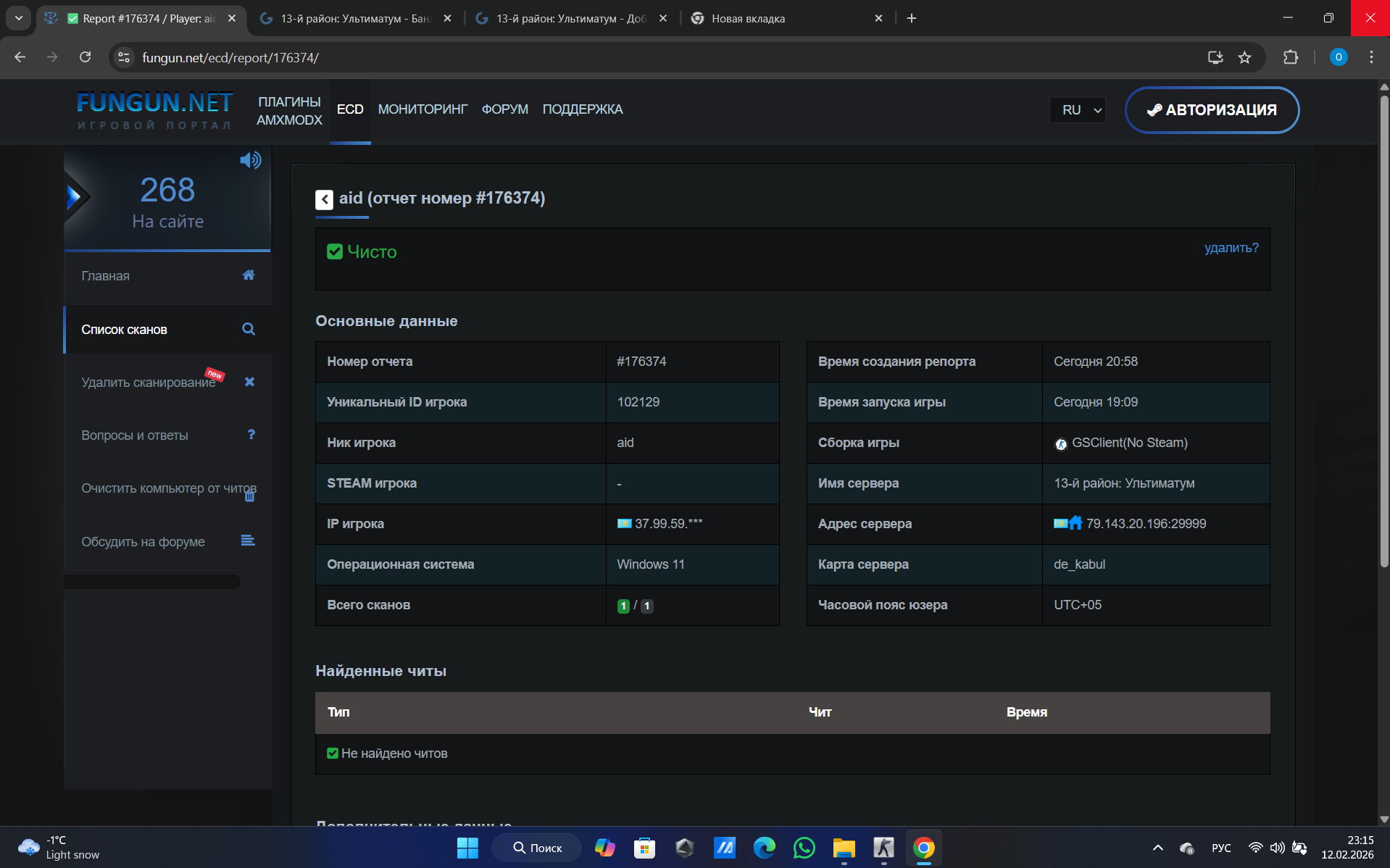
Task: Click the home icon beside Главная
Action: click(249, 275)
